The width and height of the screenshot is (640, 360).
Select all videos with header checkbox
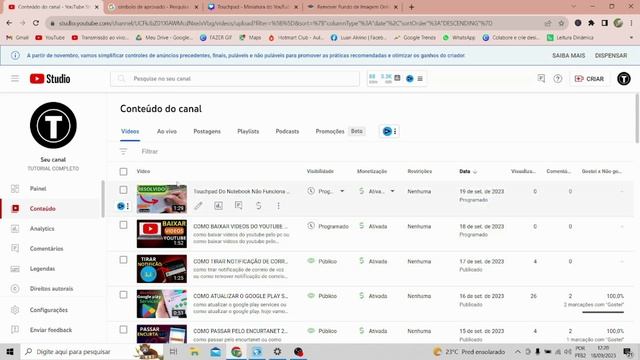pyautogui.click(x=123, y=172)
